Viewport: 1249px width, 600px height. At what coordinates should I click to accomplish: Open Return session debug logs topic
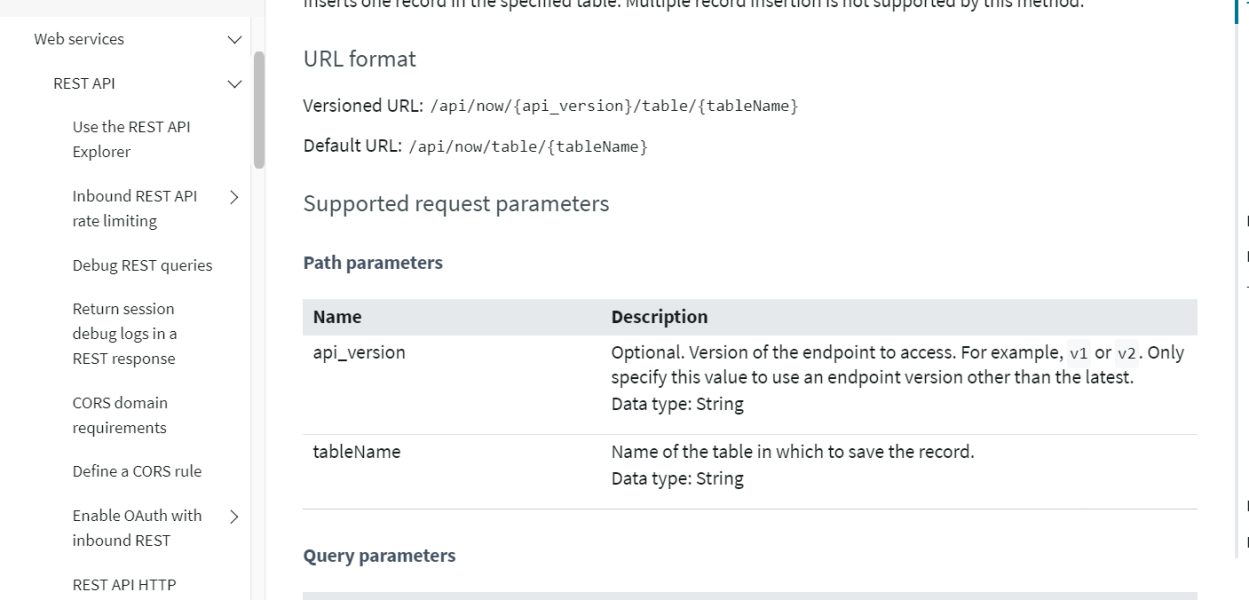(124, 334)
